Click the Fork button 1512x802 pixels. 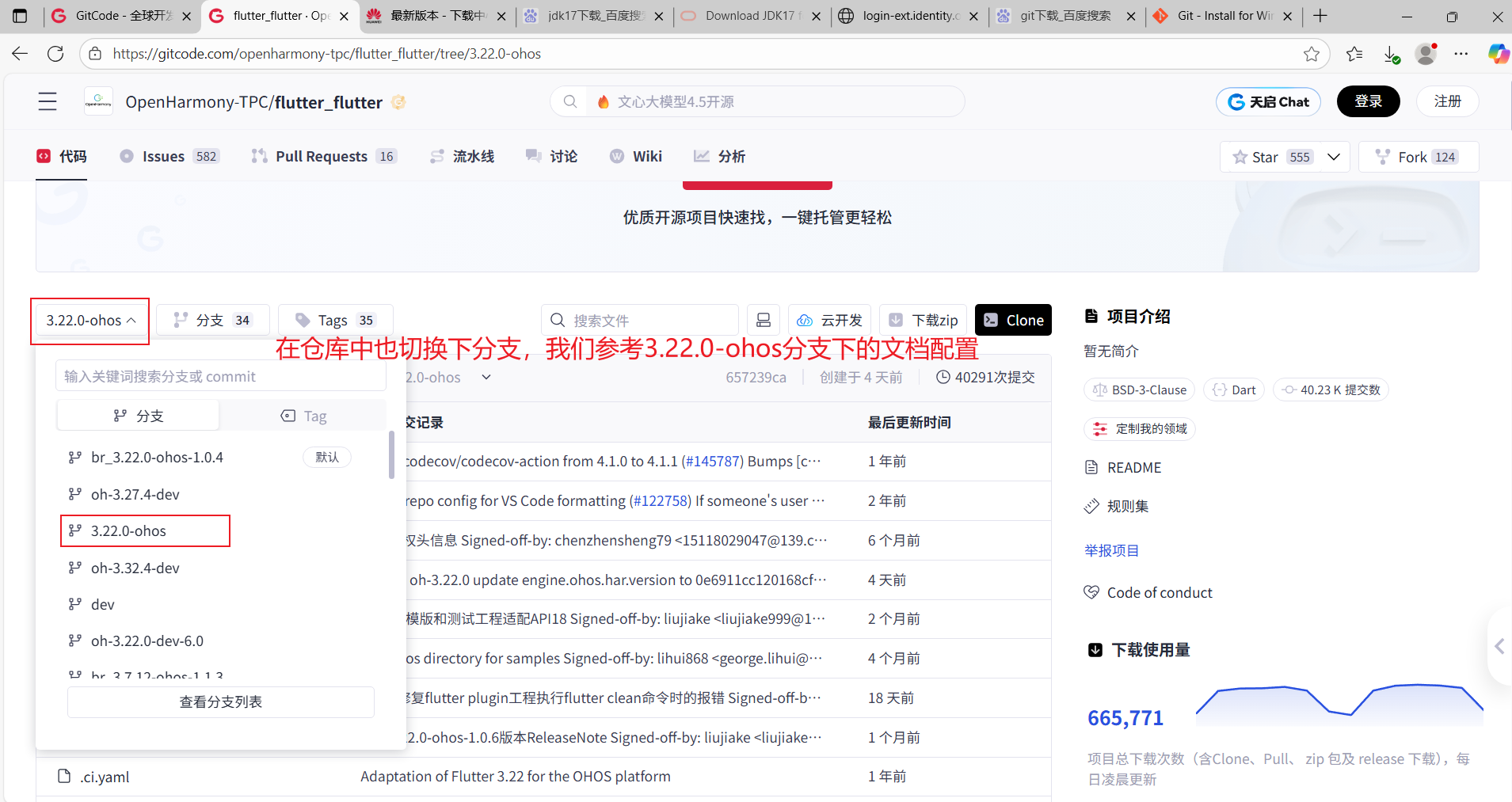(1419, 157)
